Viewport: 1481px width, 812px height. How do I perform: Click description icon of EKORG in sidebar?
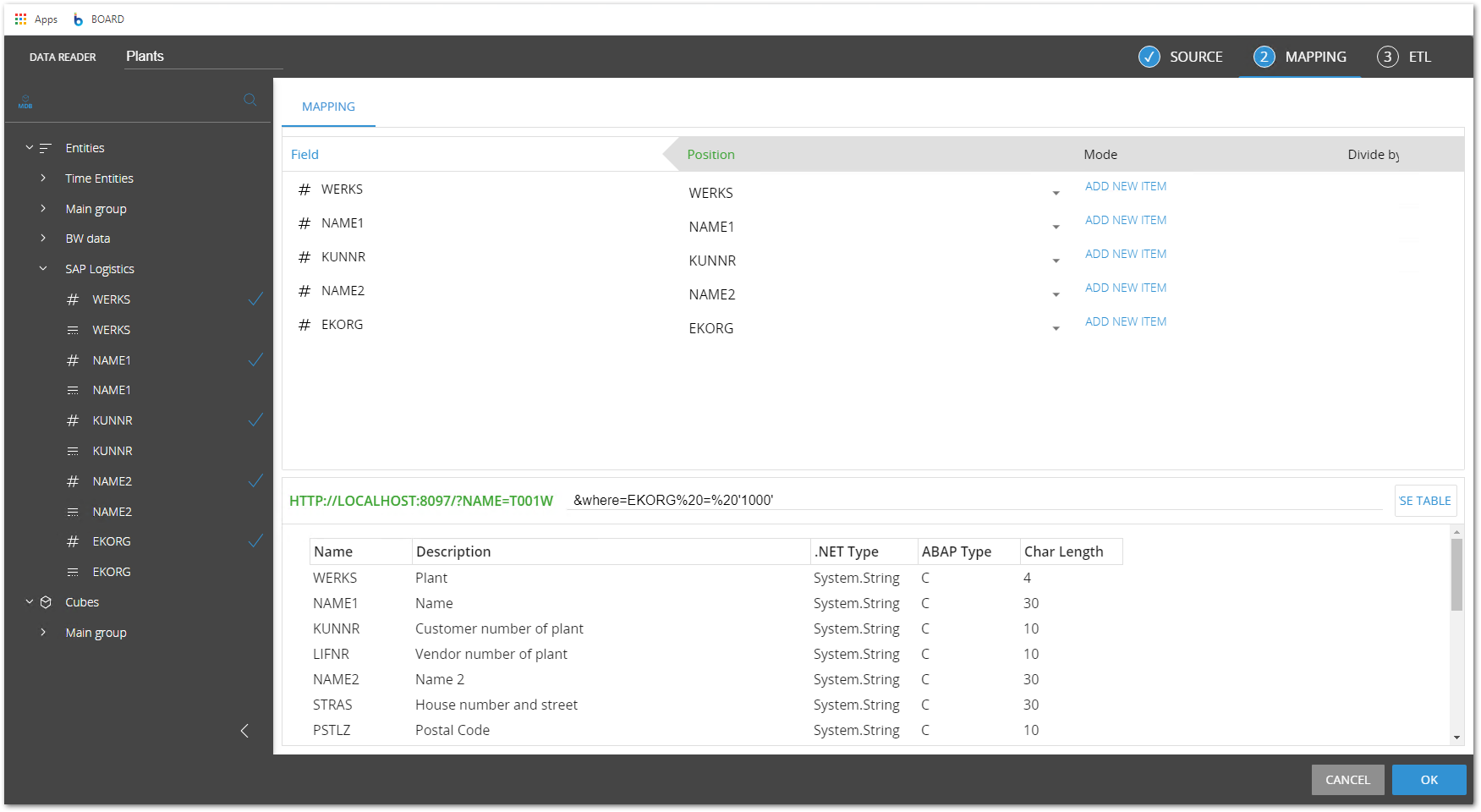point(73,572)
